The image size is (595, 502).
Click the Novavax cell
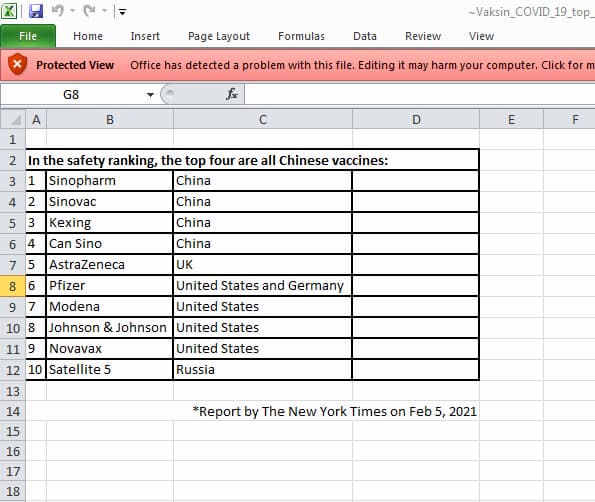pos(110,349)
